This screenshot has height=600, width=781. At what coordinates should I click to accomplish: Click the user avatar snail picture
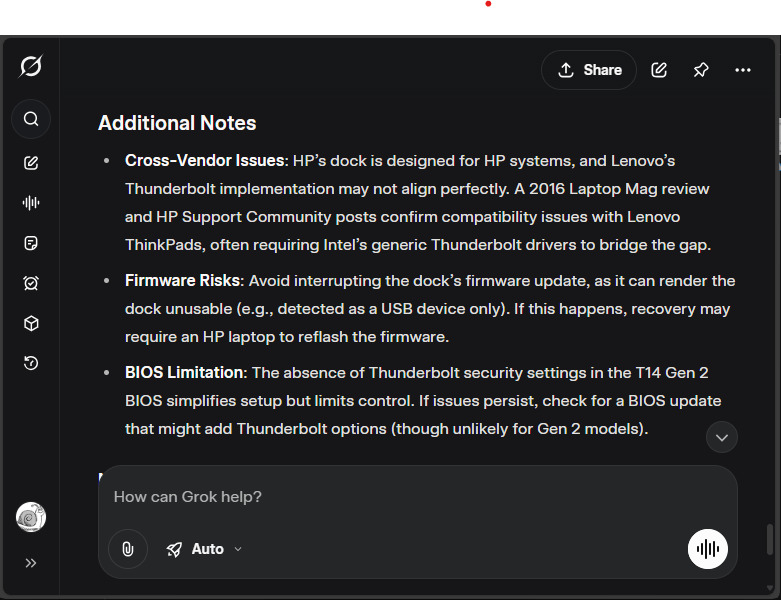(x=31, y=517)
